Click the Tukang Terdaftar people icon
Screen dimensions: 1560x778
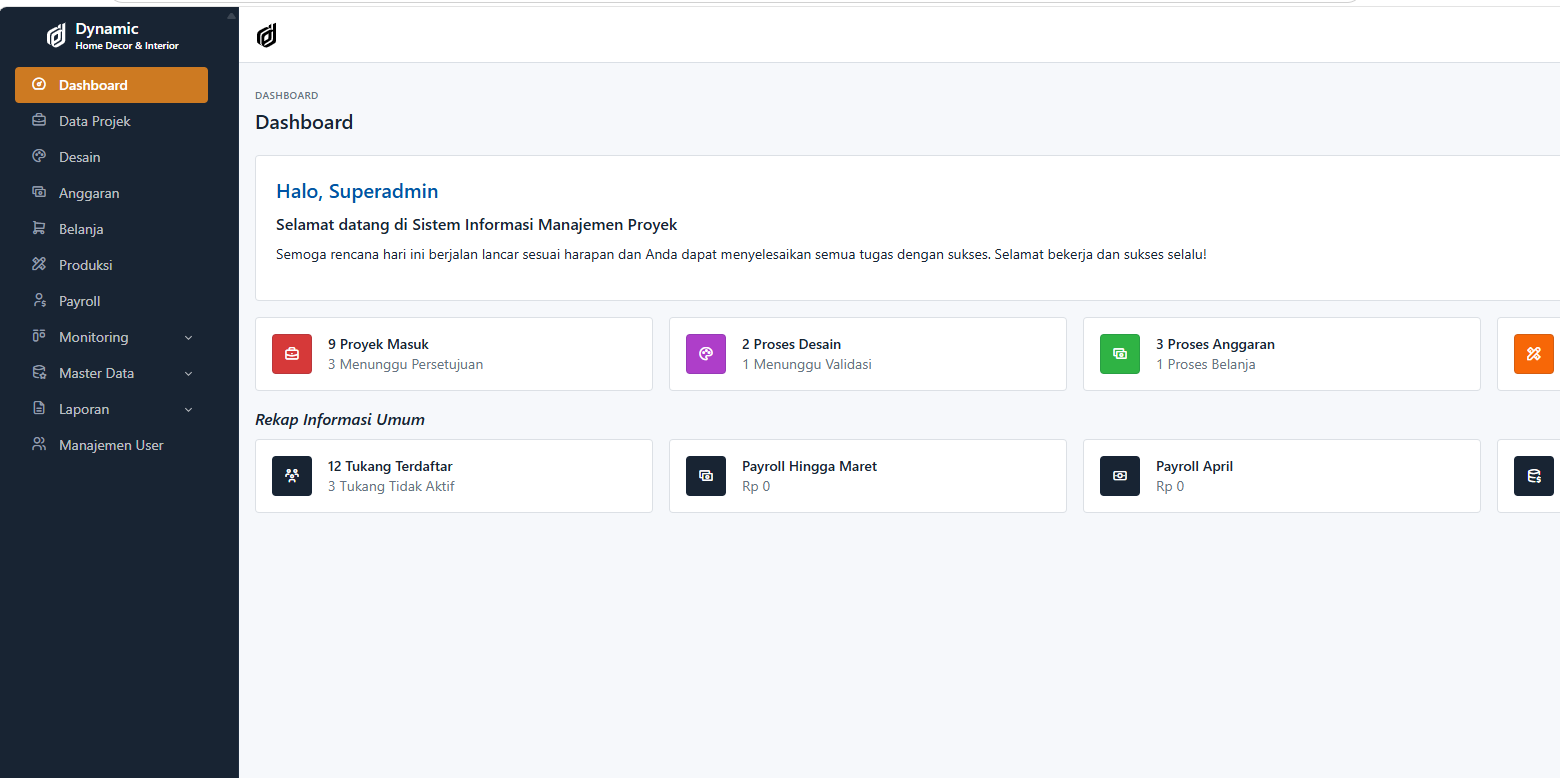(292, 476)
